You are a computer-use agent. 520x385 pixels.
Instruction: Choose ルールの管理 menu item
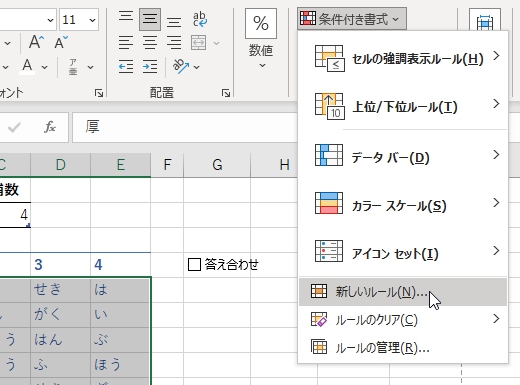click(x=403, y=348)
